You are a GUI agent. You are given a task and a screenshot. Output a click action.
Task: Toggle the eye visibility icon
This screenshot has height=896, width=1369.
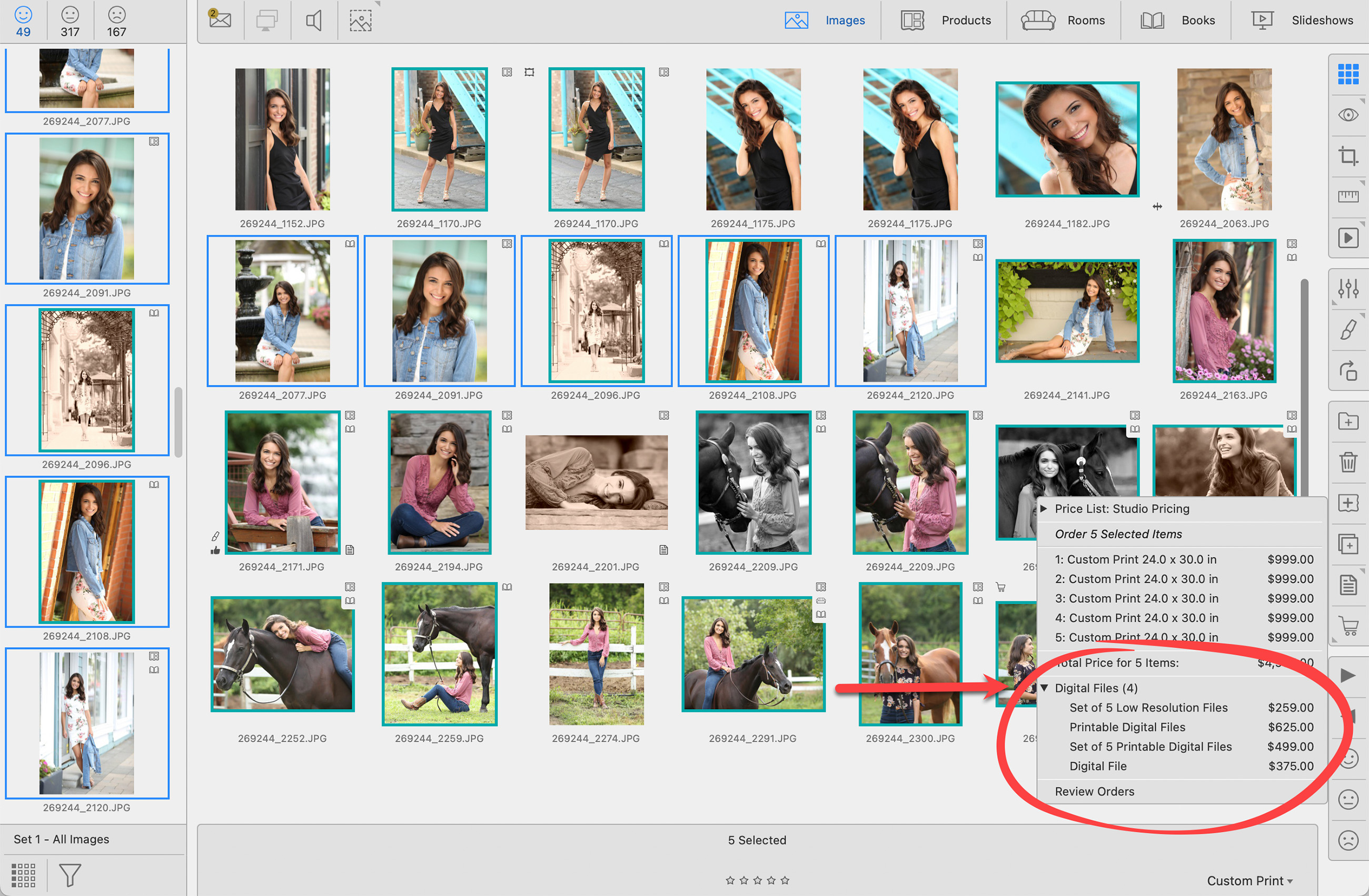pos(1348,115)
